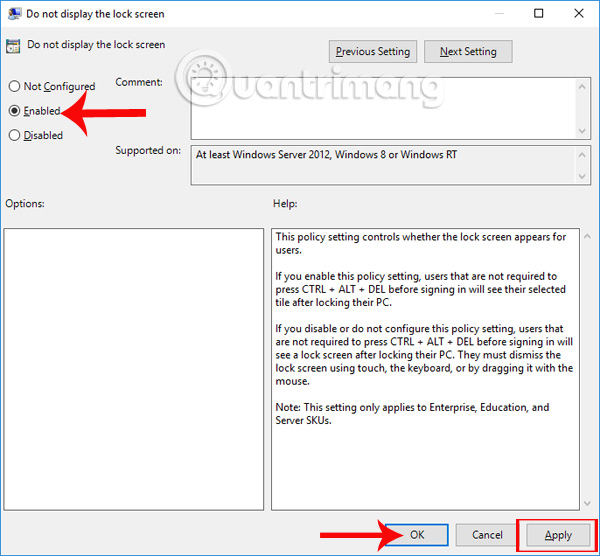Click the policy setting icon beside heading

point(13,46)
